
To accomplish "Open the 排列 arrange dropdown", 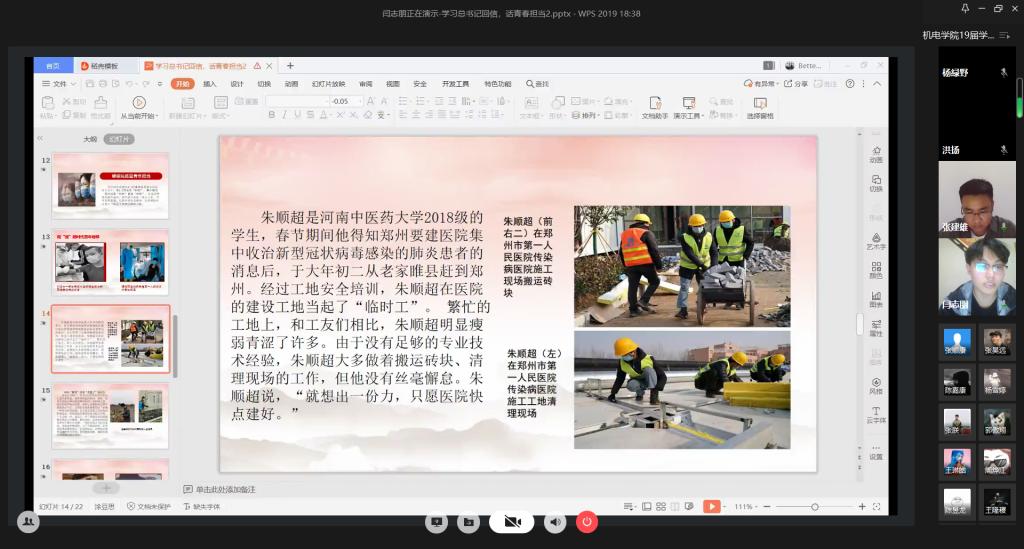I will coord(584,115).
